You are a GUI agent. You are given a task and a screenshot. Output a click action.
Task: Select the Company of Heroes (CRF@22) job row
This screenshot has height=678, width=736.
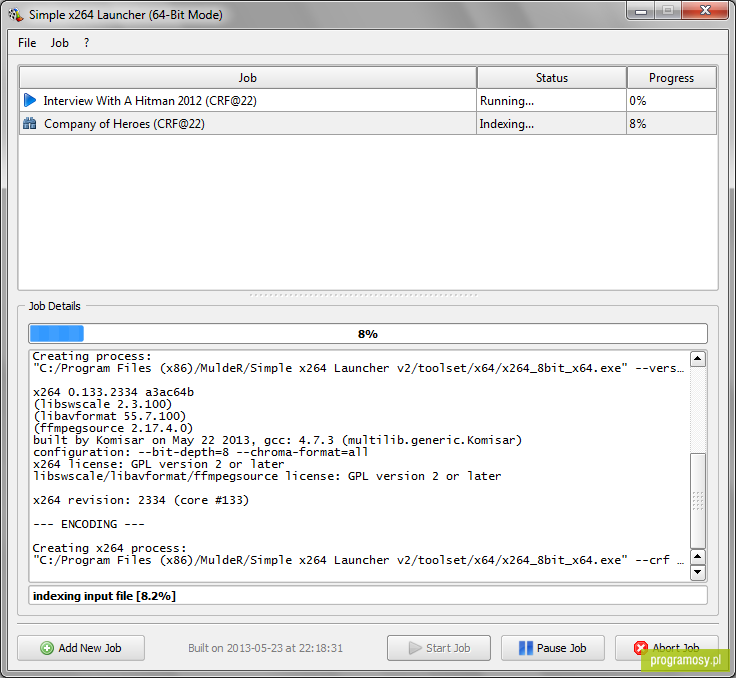click(368, 123)
